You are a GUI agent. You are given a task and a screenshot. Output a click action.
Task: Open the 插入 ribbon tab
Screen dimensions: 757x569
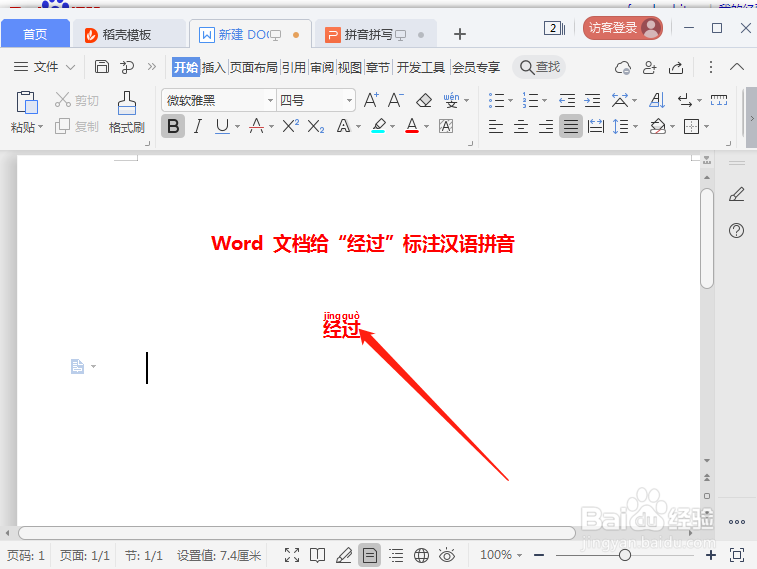213,67
